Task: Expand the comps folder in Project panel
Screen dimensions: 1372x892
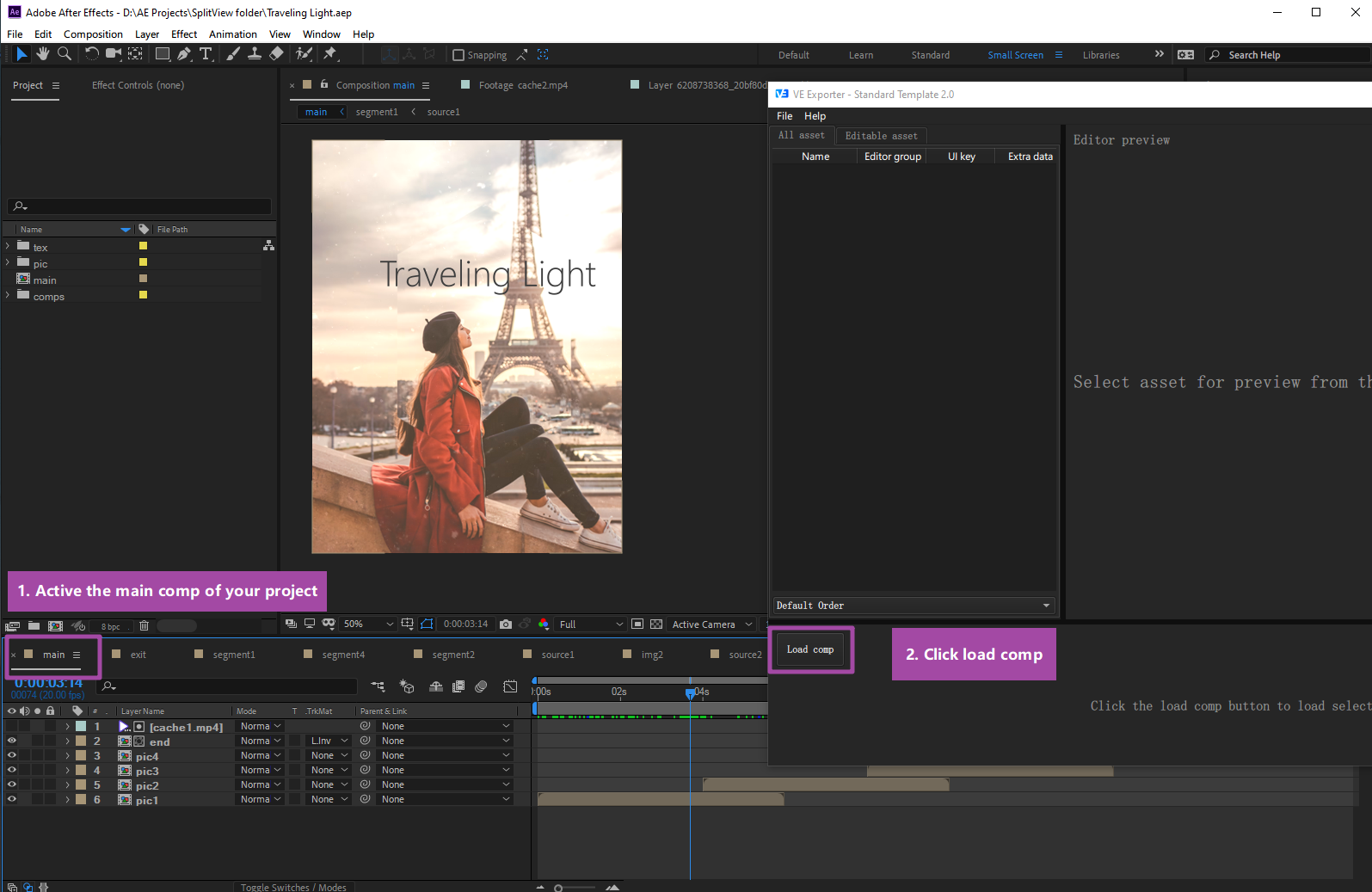Action: 8,295
